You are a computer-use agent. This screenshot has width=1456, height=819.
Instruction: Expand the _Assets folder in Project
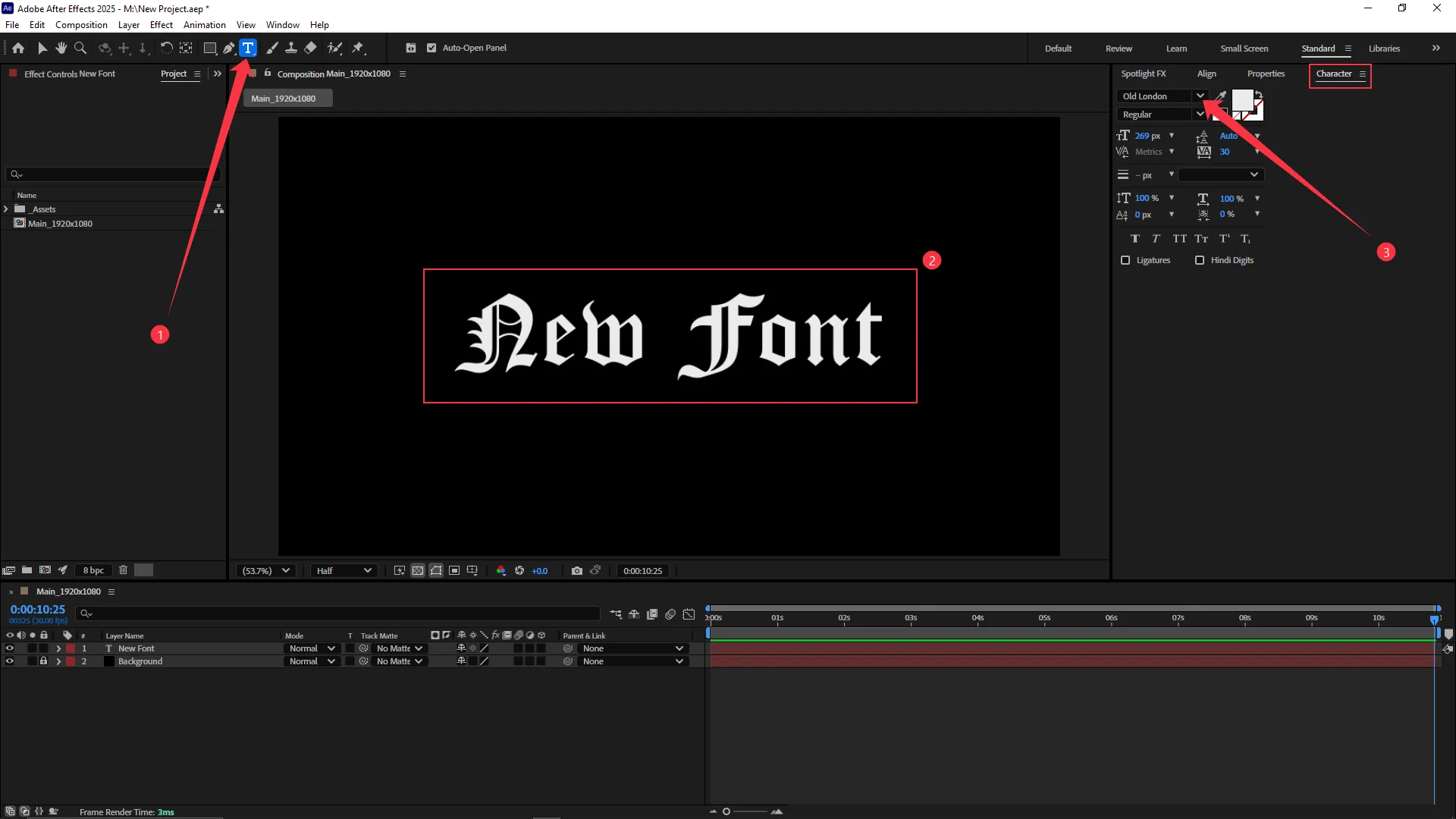click(6, 209)
